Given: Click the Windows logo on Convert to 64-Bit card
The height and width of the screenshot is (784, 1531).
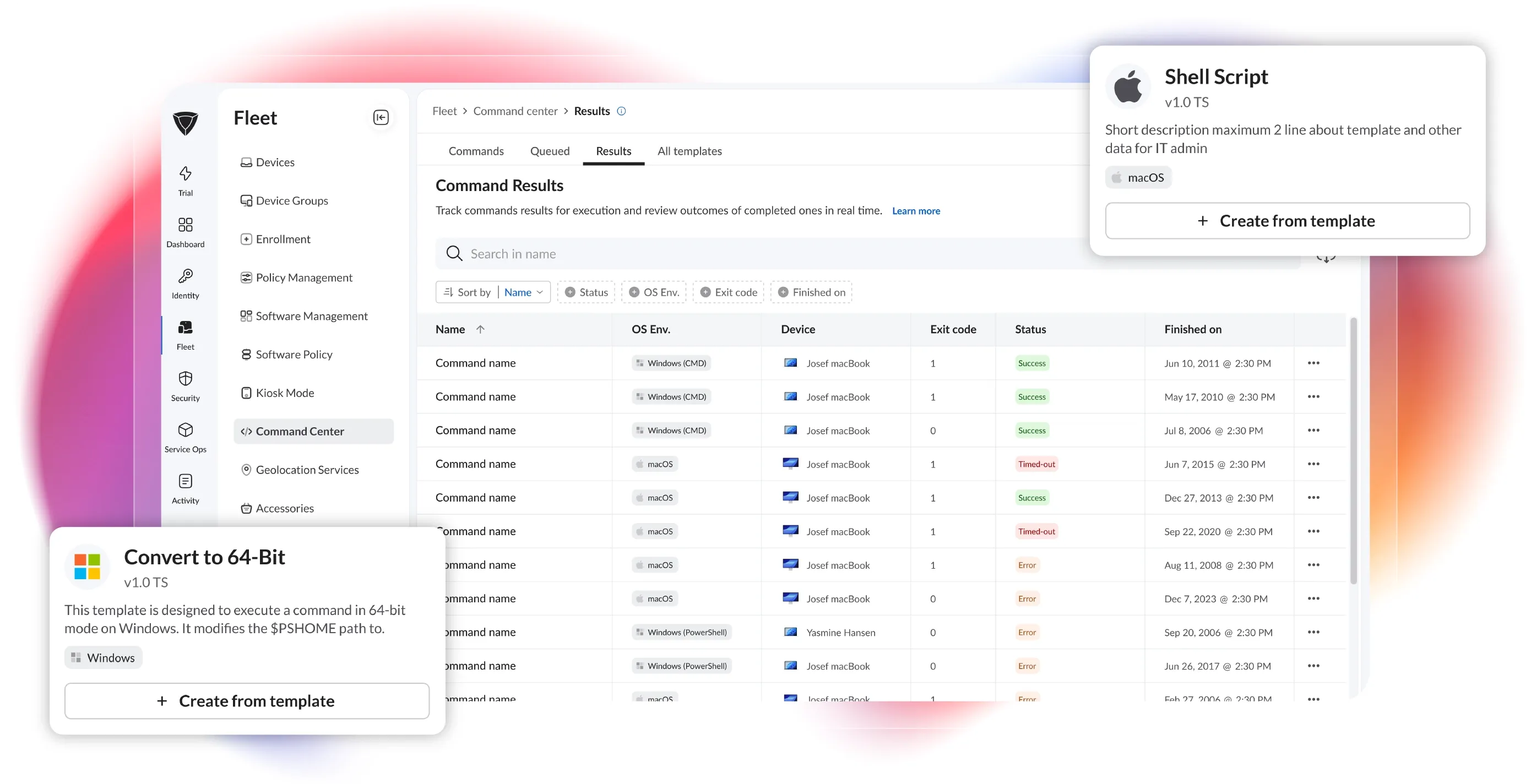Looking at the screenshot, I should coord(87,567).
